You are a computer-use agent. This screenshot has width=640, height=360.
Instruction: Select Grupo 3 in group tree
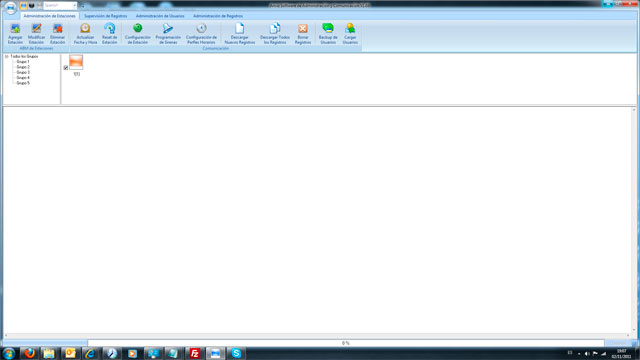[x=23, y=72]
